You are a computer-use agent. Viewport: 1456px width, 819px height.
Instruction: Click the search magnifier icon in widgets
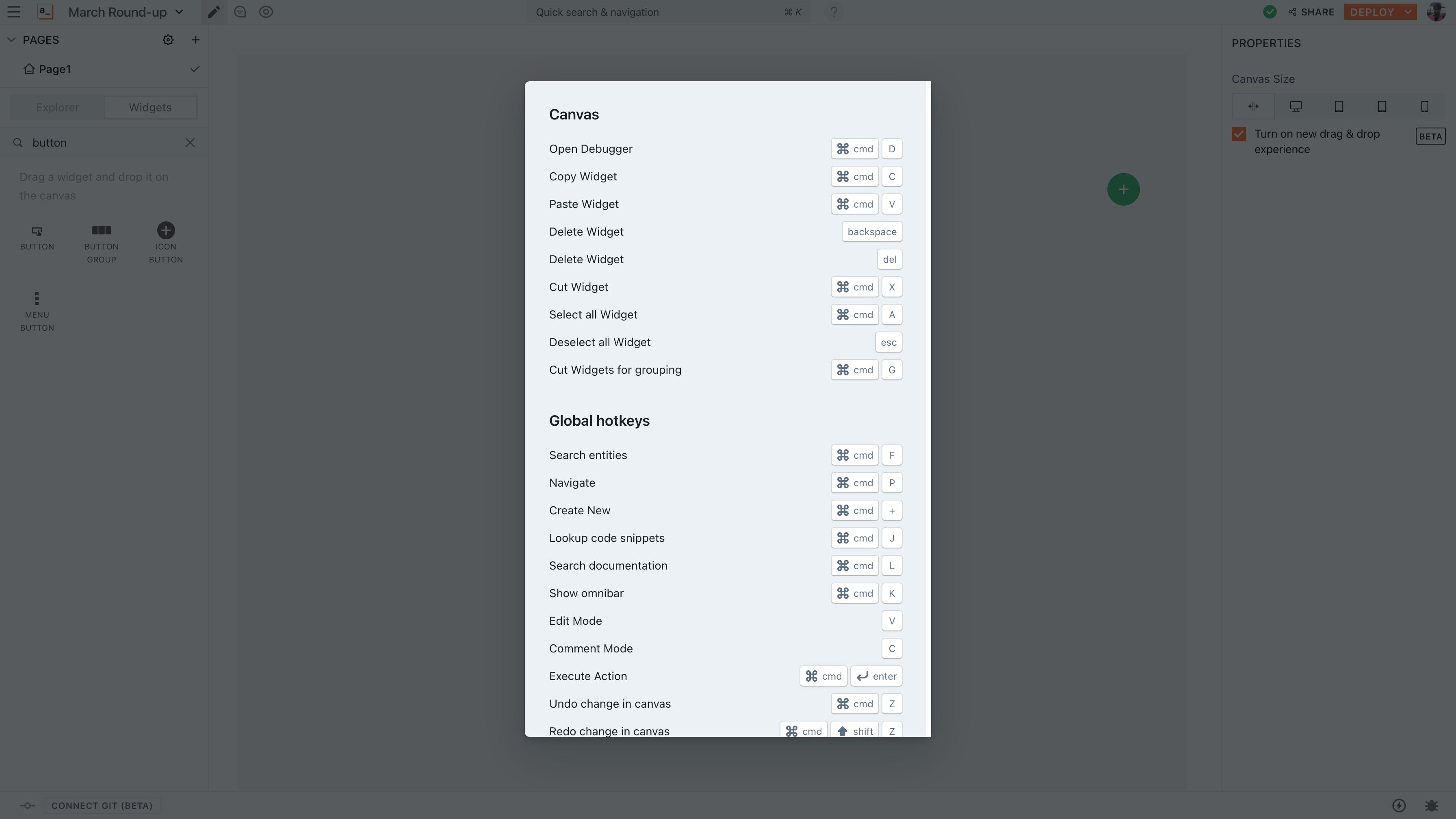tap(18, 143)
